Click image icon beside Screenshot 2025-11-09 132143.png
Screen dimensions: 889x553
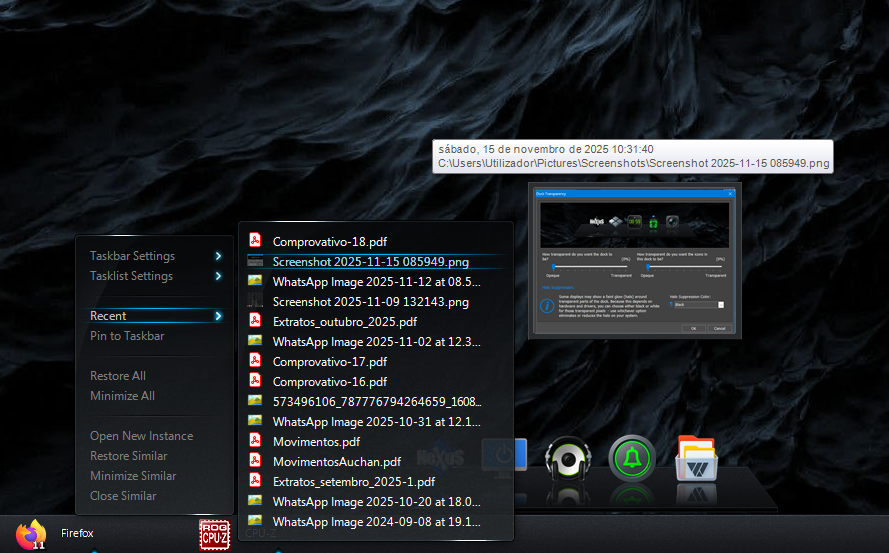(x=256, y=301)
